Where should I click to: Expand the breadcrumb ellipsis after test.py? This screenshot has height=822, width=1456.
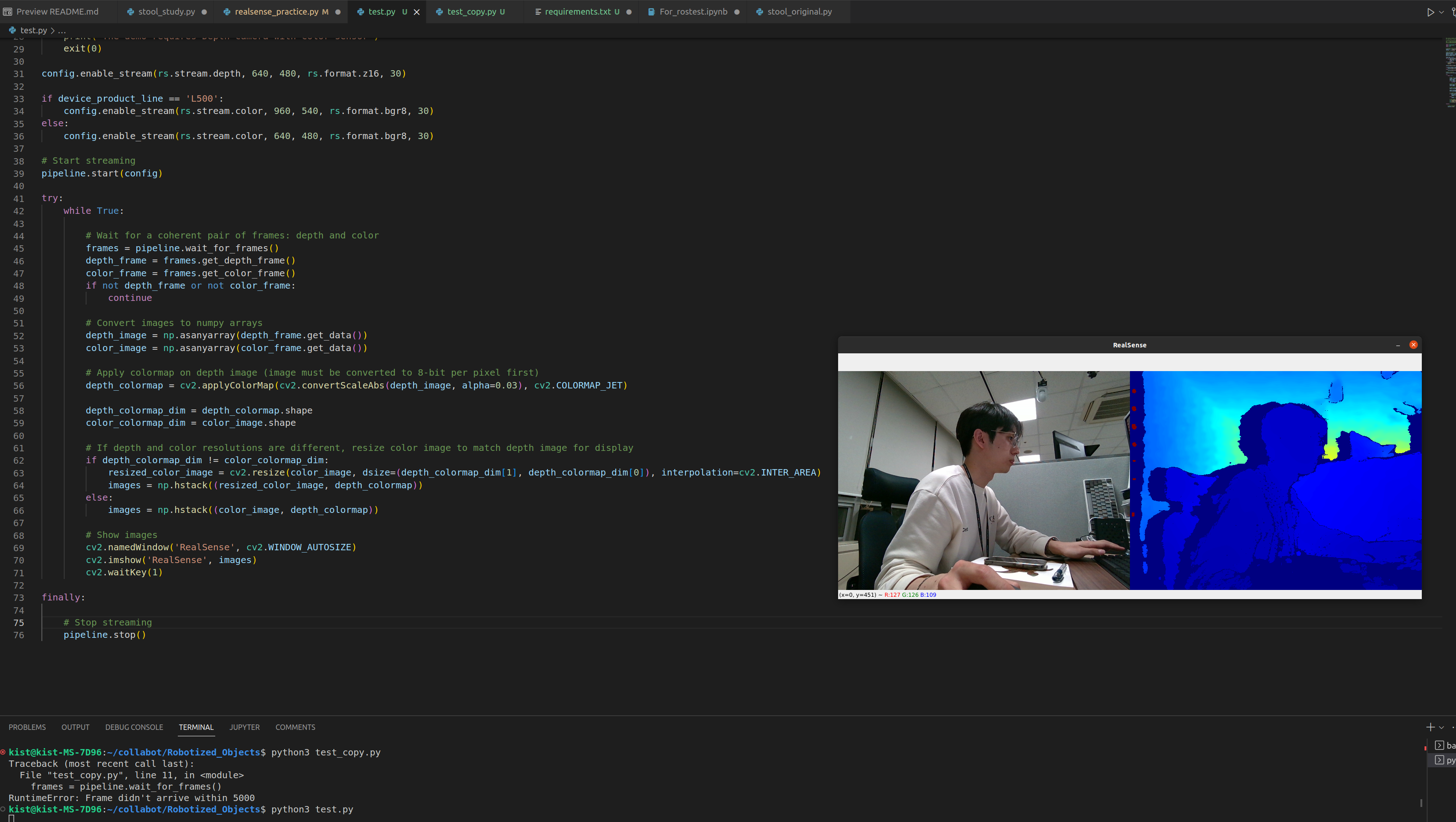[x=62, y=31]
